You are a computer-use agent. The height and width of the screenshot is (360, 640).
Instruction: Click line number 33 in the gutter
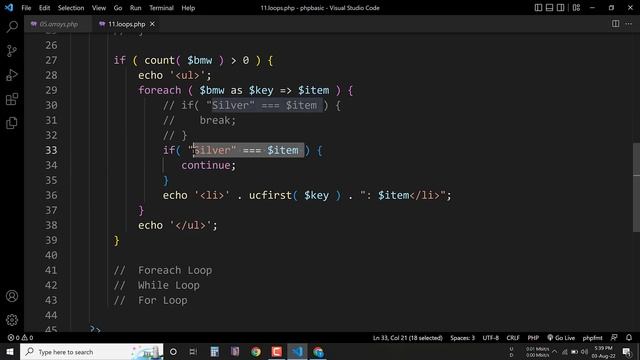(x=51, y=150)
